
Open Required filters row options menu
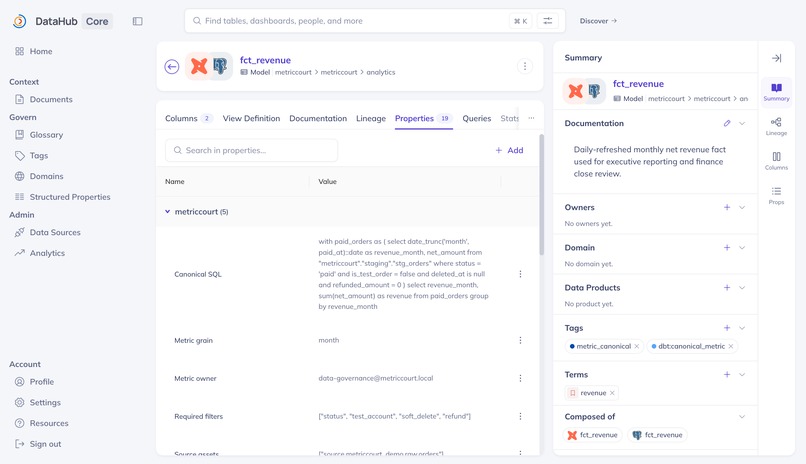tap(520, 416)
